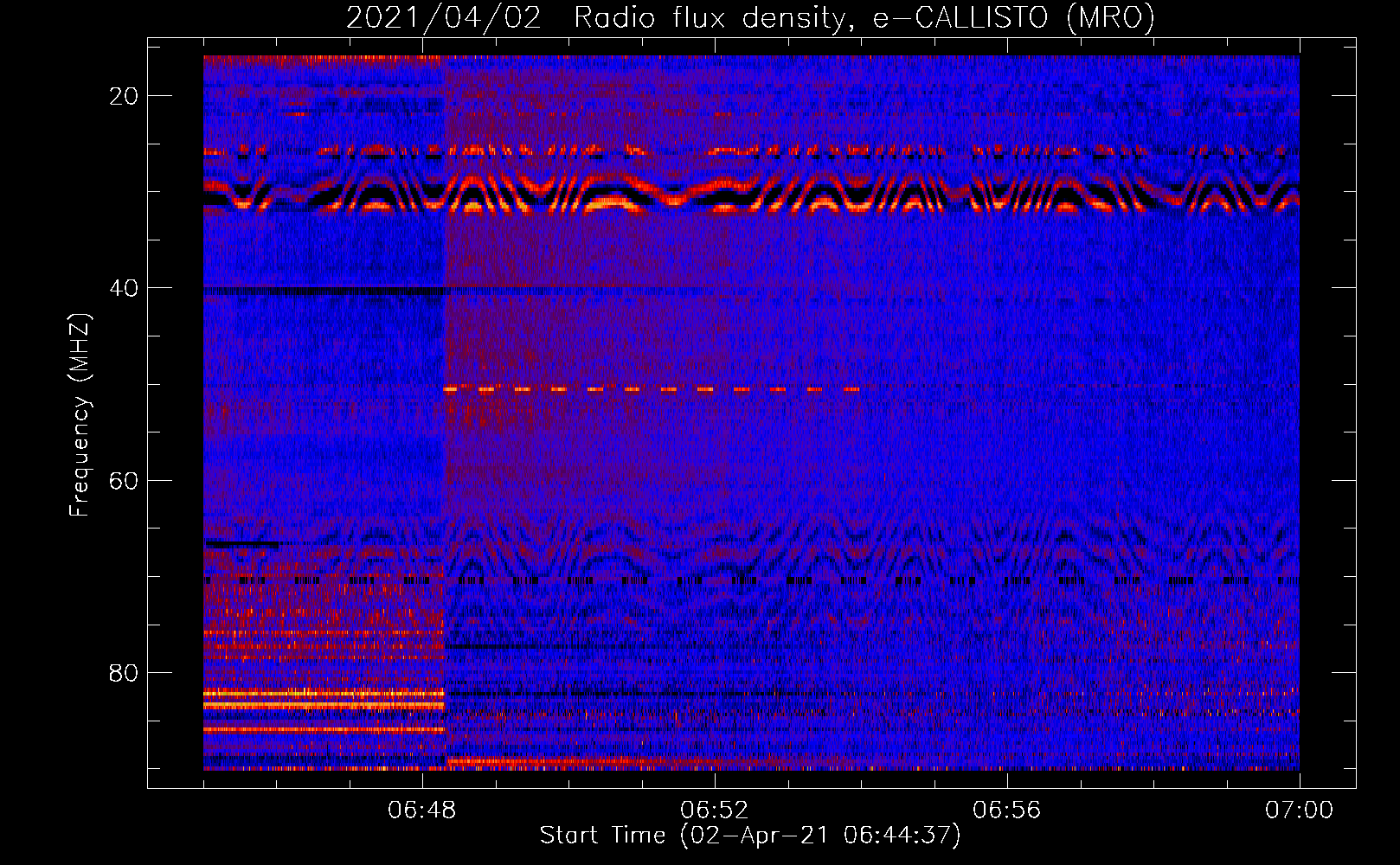
Task: Click the '20' frequency tick label
Action: (x=124, y=96)
